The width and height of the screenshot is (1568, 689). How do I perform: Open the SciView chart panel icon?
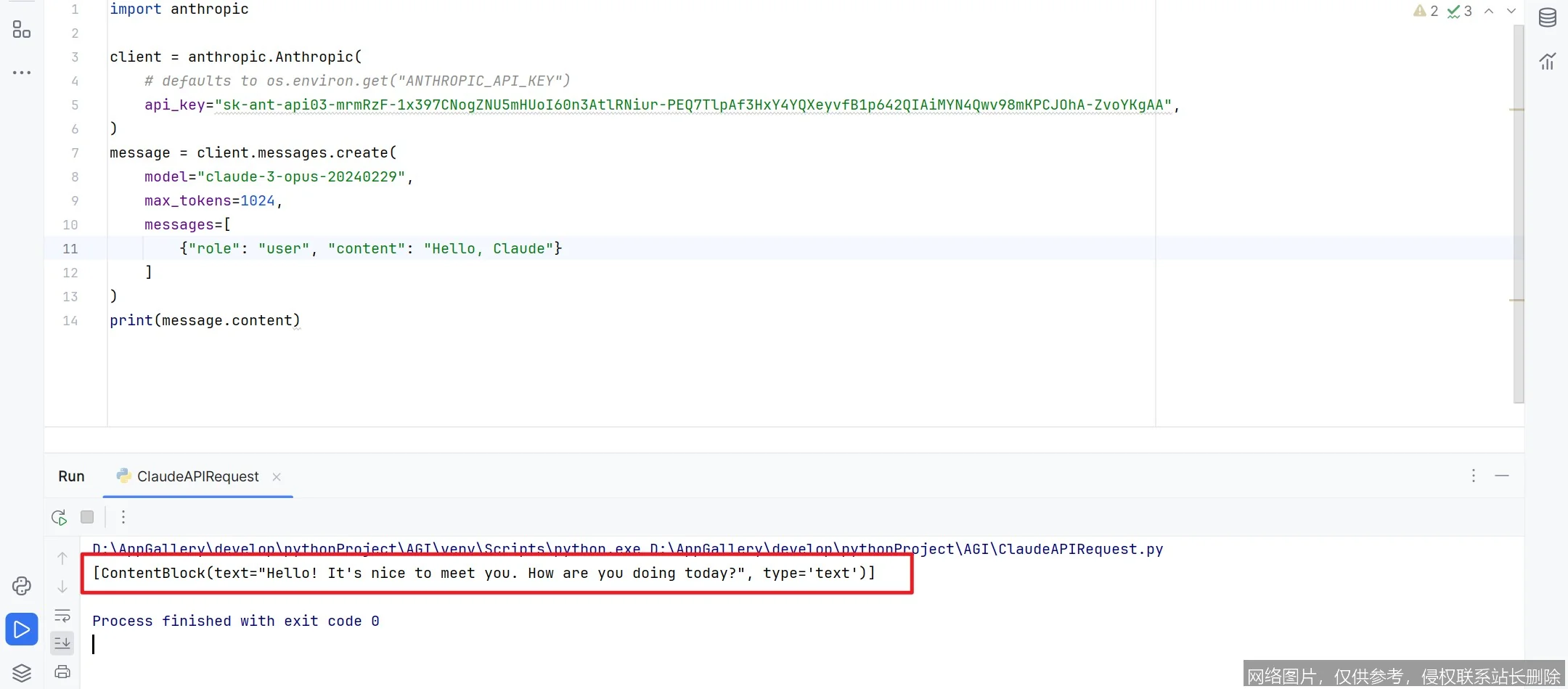pyautogui.click(x=1547, y=62)
